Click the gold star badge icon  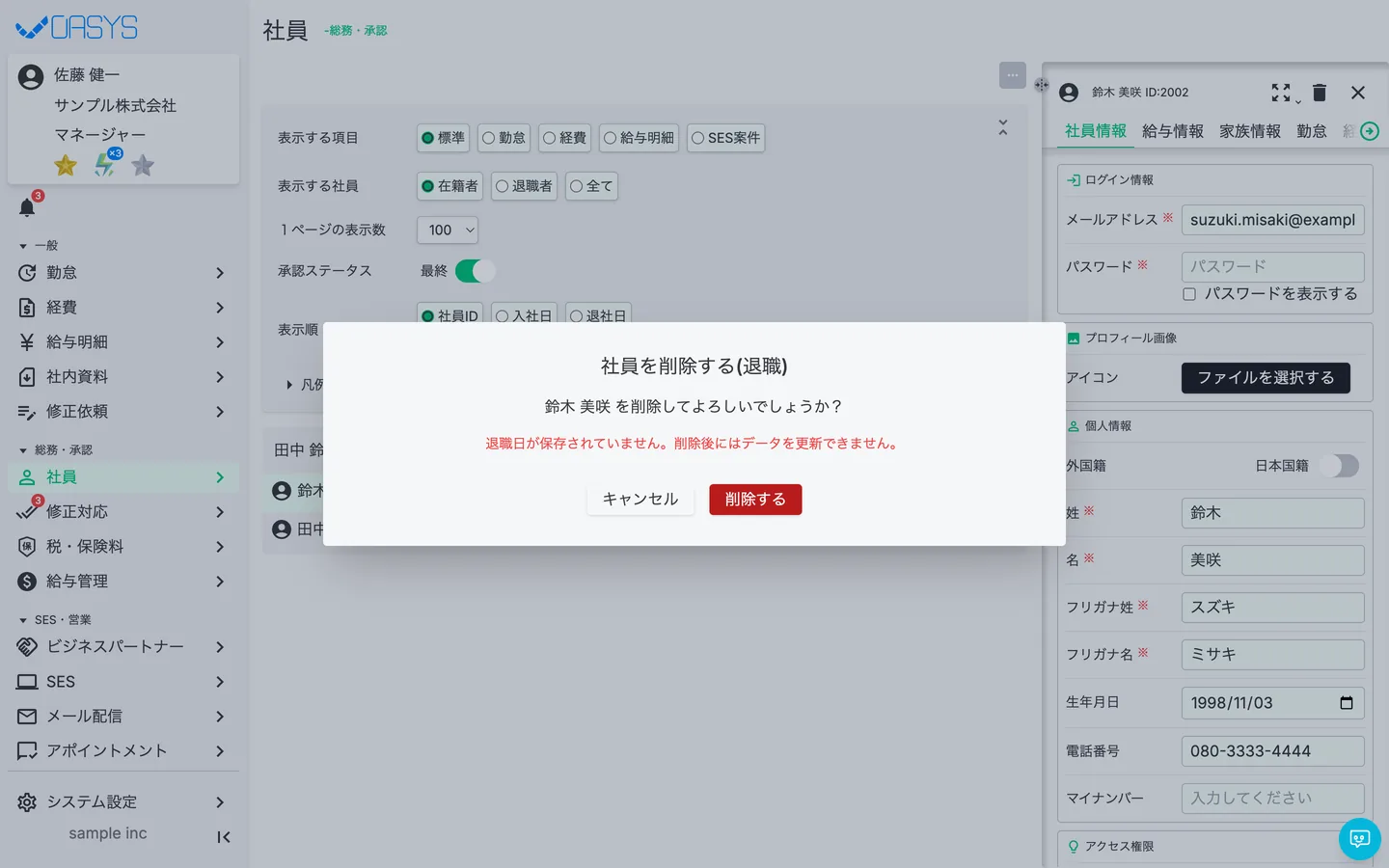click(66, 166)
